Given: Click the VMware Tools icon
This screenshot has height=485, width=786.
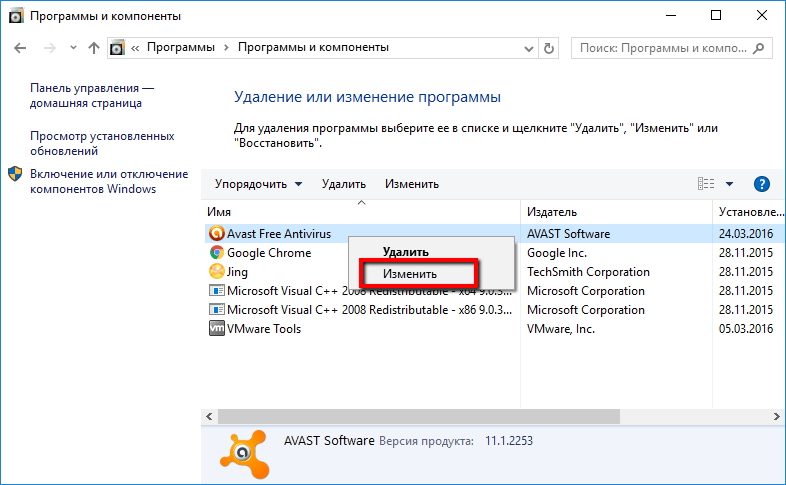Looking at the screenshot, I should [x=217, y=329].
